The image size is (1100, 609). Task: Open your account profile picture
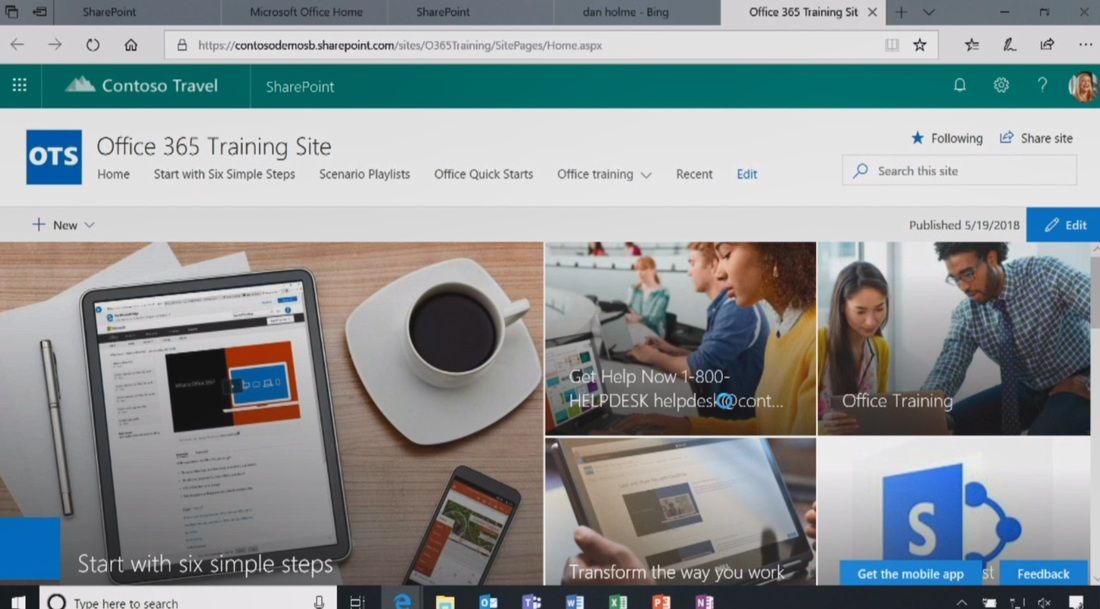[1081, 85]
